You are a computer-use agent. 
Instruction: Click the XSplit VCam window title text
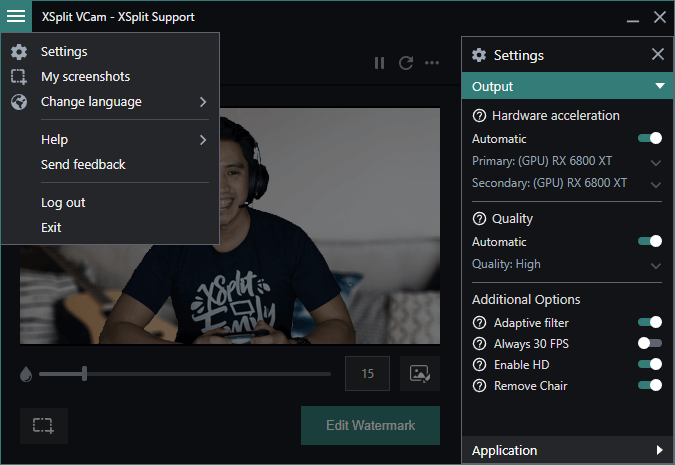coord(118,17)
